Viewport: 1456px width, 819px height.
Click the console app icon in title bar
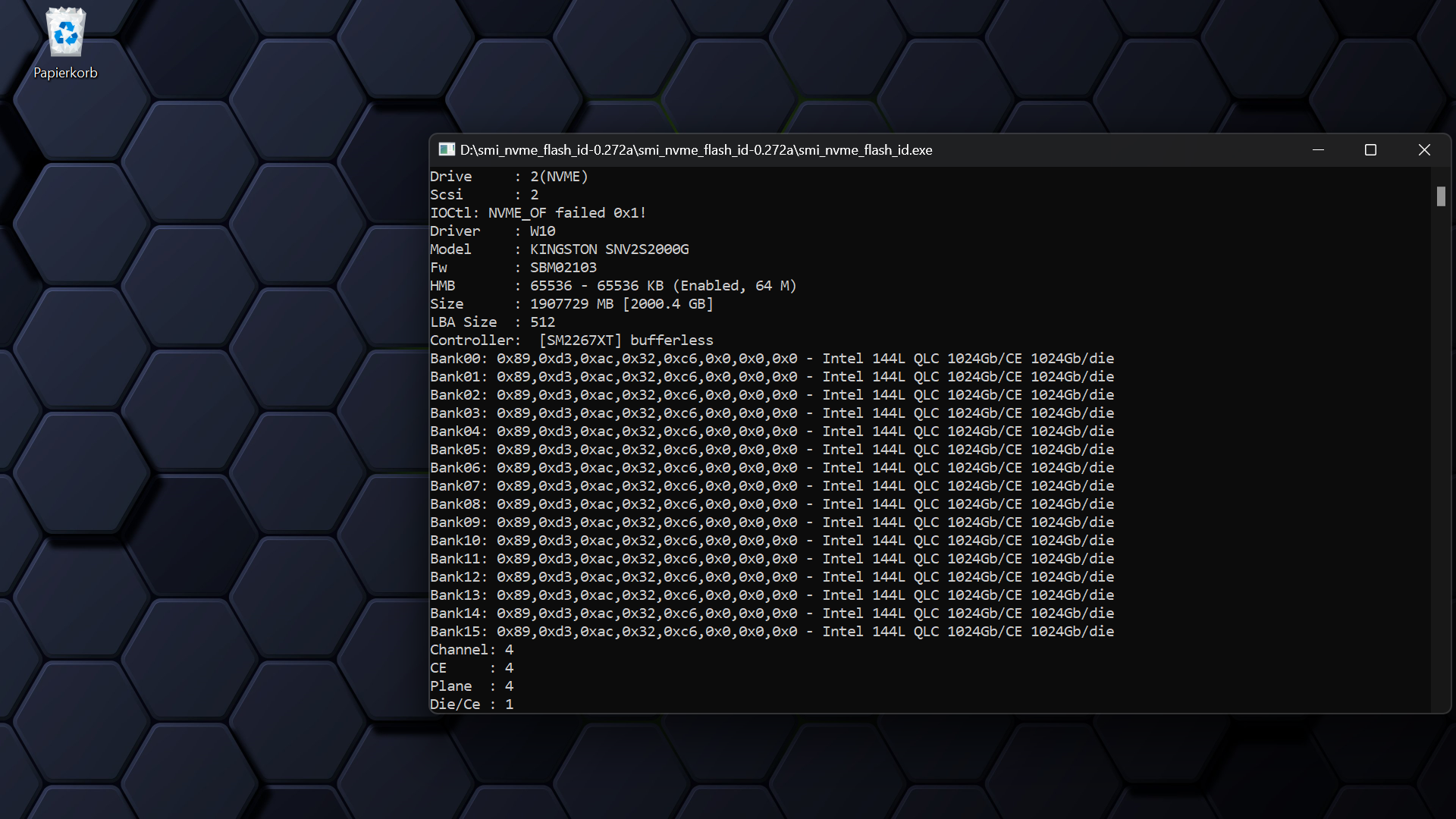point(447,150)
